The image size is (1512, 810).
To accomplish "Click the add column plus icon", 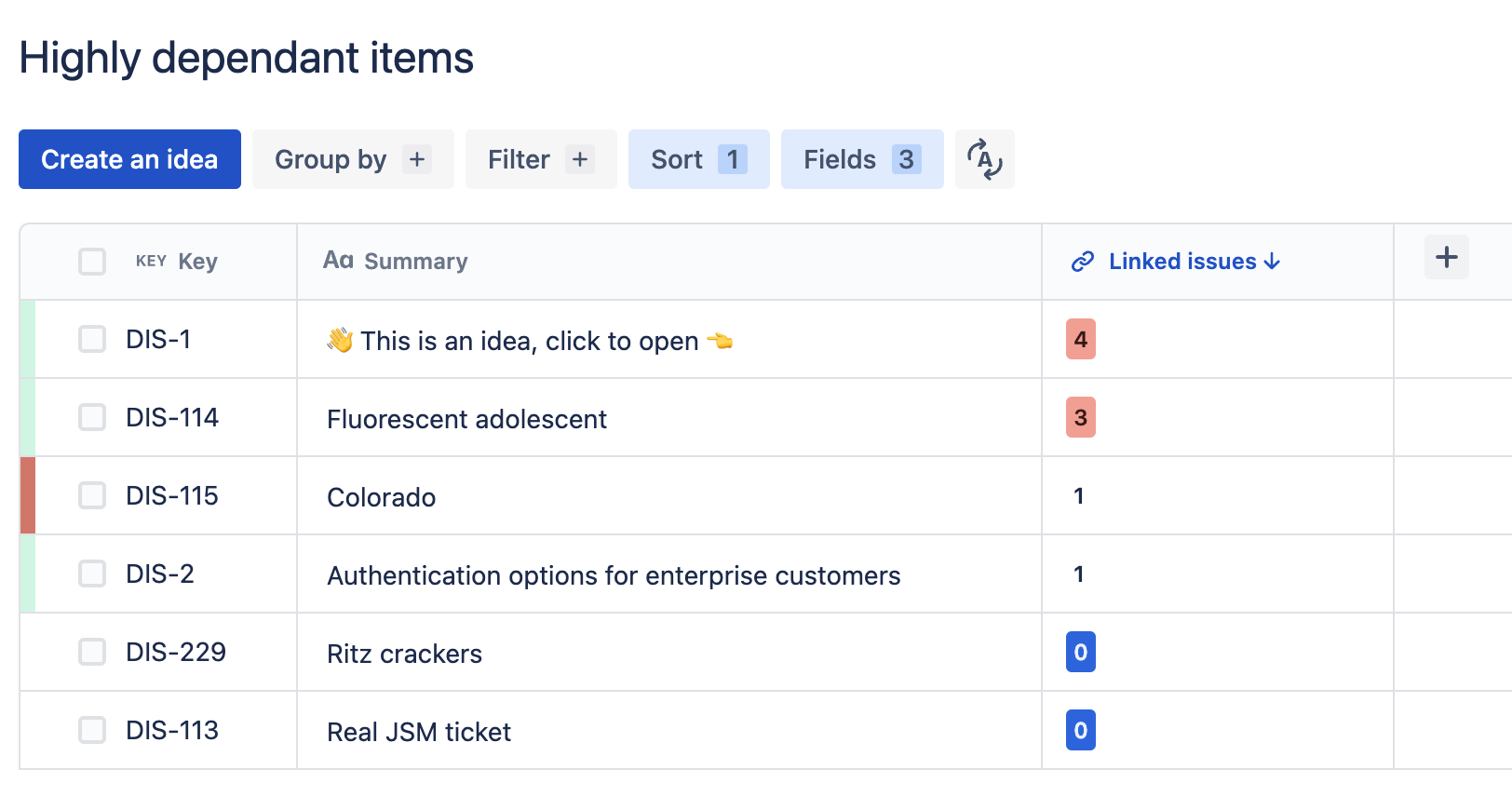I will coord(1446,257).
